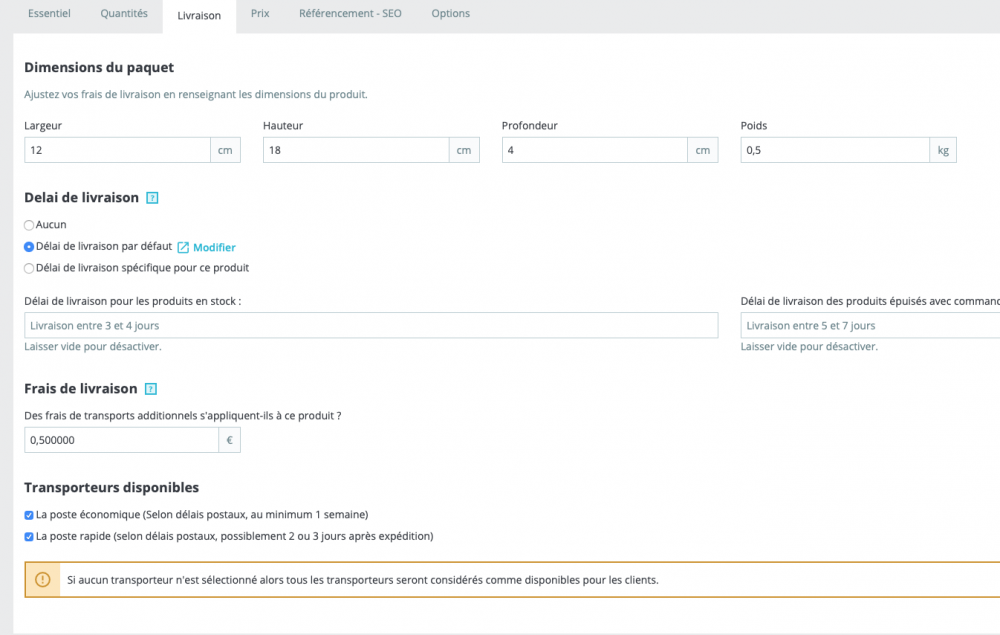The image size is (1000, 635).
Task: Click the info icon in the warning banner
Action: coord(41,579)
